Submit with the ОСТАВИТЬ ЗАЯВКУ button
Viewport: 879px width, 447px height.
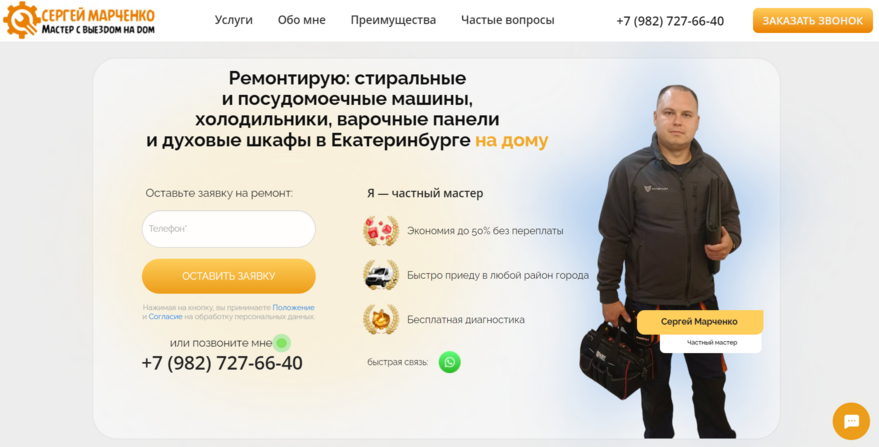(229, 276)
